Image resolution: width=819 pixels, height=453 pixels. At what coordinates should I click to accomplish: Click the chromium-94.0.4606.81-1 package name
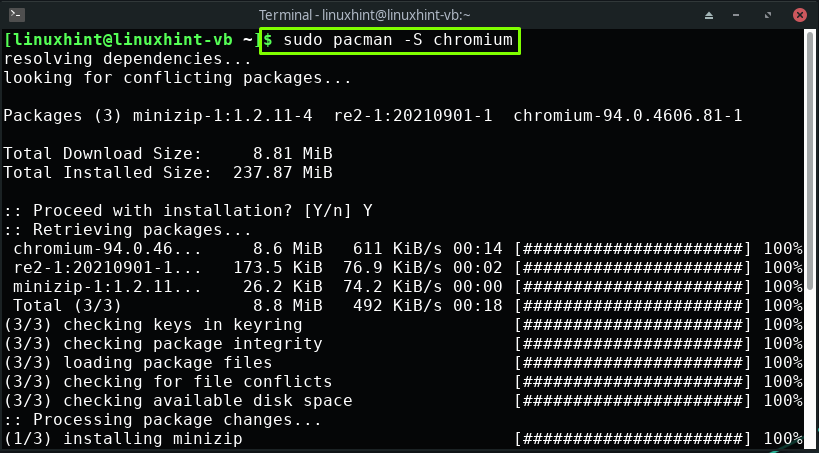628,115
